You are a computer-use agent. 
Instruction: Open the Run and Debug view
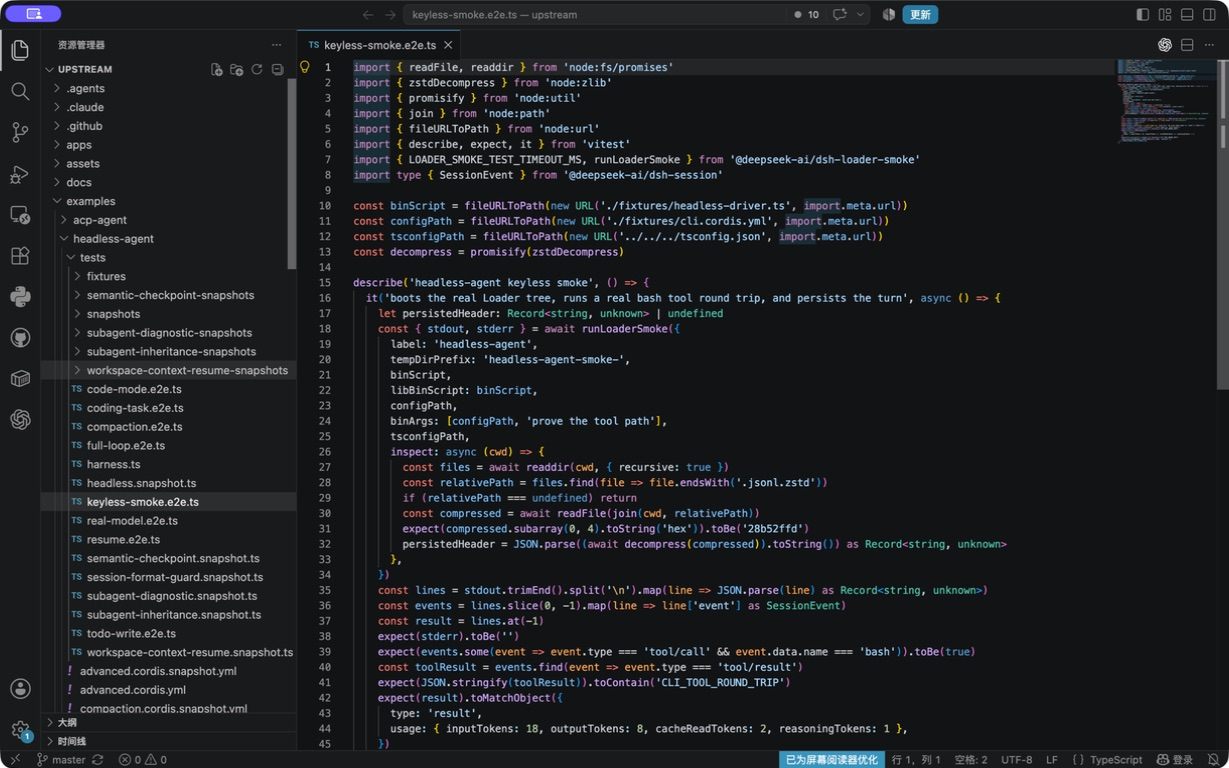(20, 174)
